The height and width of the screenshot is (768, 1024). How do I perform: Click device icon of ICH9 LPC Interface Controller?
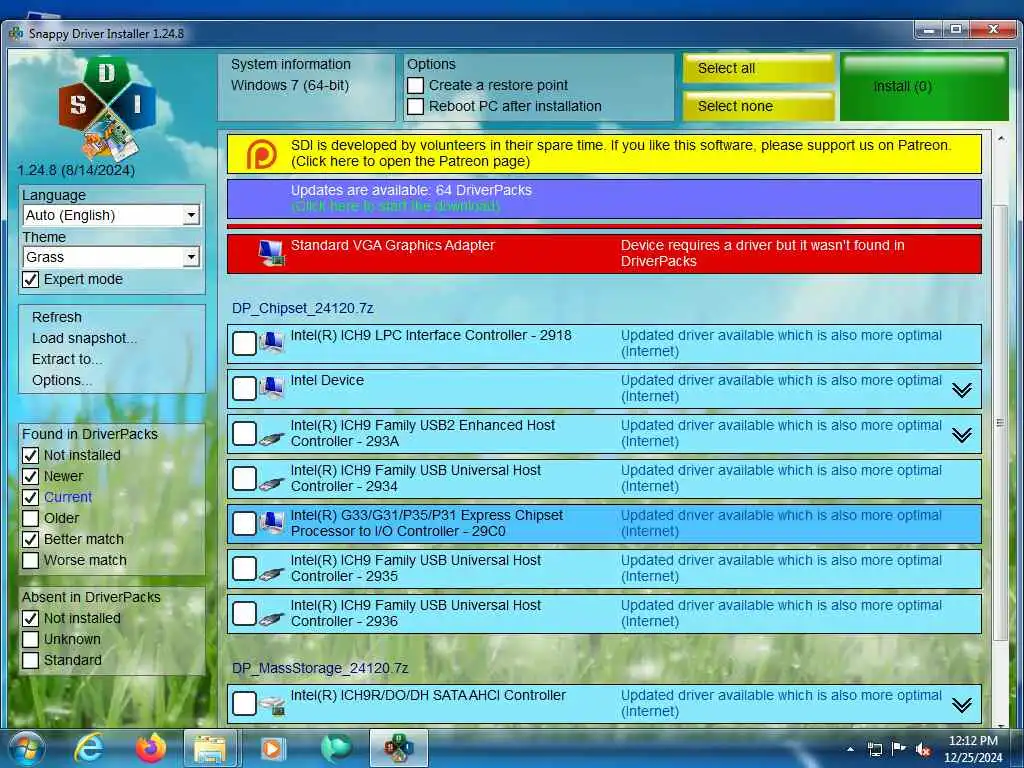point(271,342)
